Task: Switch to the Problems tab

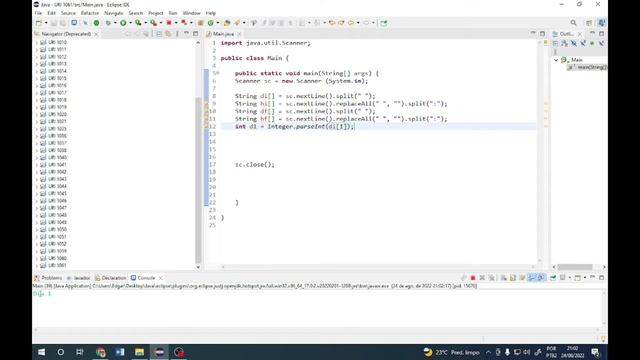Action: (x=48, y=278)
